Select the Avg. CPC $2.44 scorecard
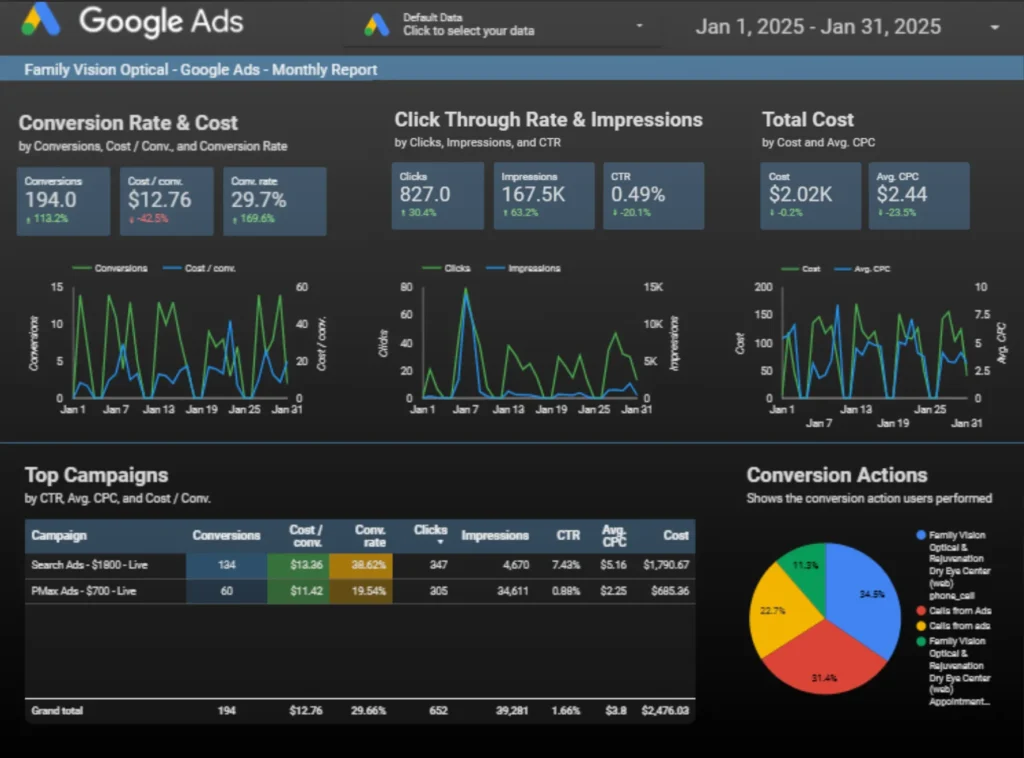The height and width of the screenshot is (758, 1024). tap(919, 196)
